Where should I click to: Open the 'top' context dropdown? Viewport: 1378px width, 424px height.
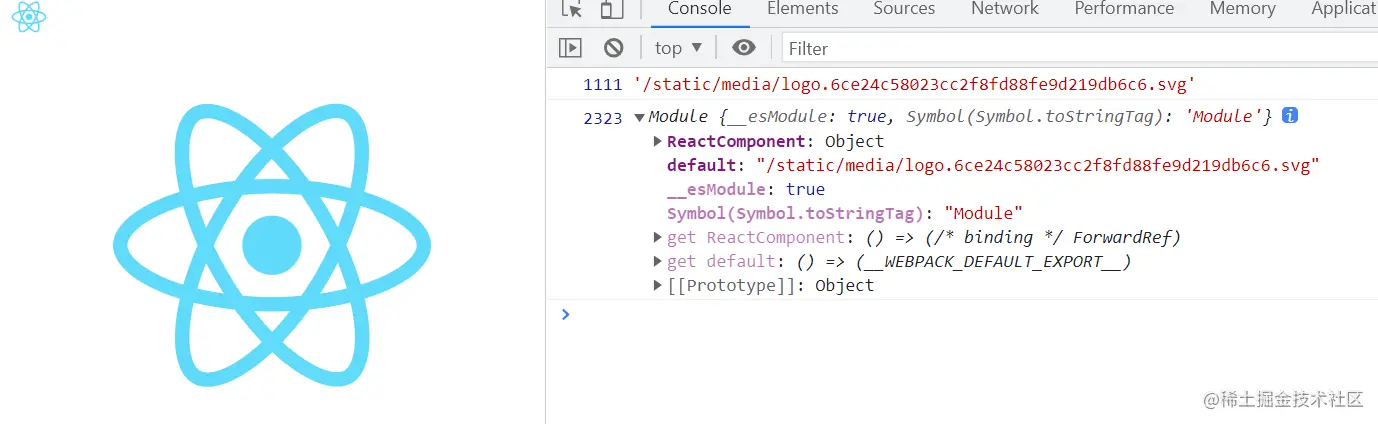click(x=679, y=47)
